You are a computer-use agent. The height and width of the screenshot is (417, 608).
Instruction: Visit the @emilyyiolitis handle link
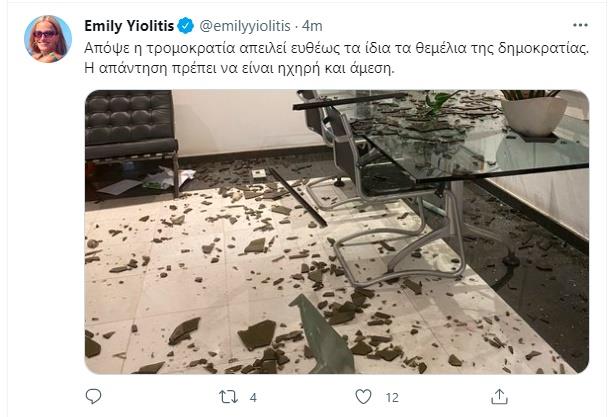[245, 26]
